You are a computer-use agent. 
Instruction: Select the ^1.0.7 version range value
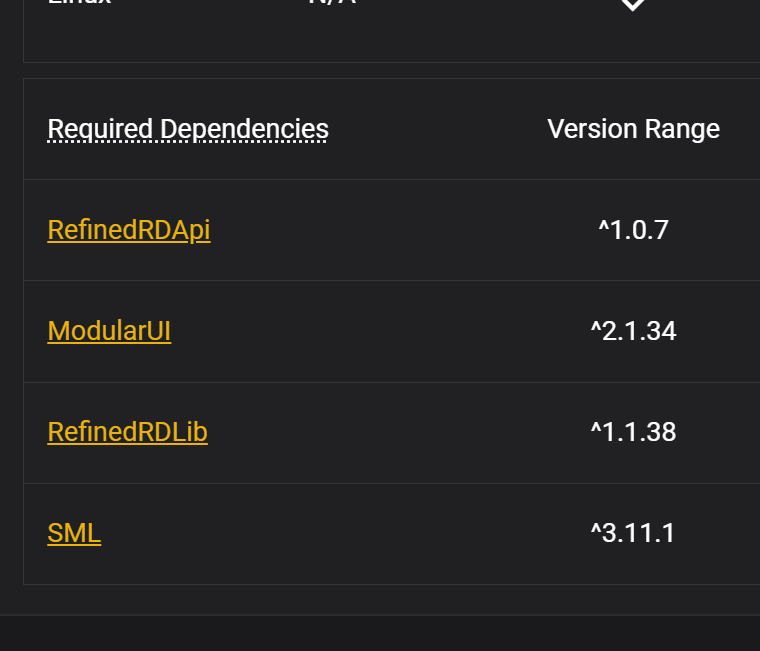pyautogui.click(x=633, y=230)
